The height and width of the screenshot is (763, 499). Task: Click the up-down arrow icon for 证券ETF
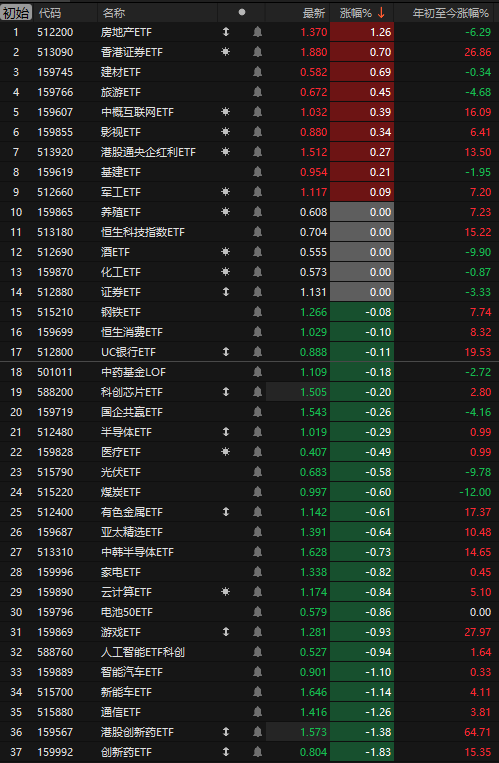click(225, 291)
